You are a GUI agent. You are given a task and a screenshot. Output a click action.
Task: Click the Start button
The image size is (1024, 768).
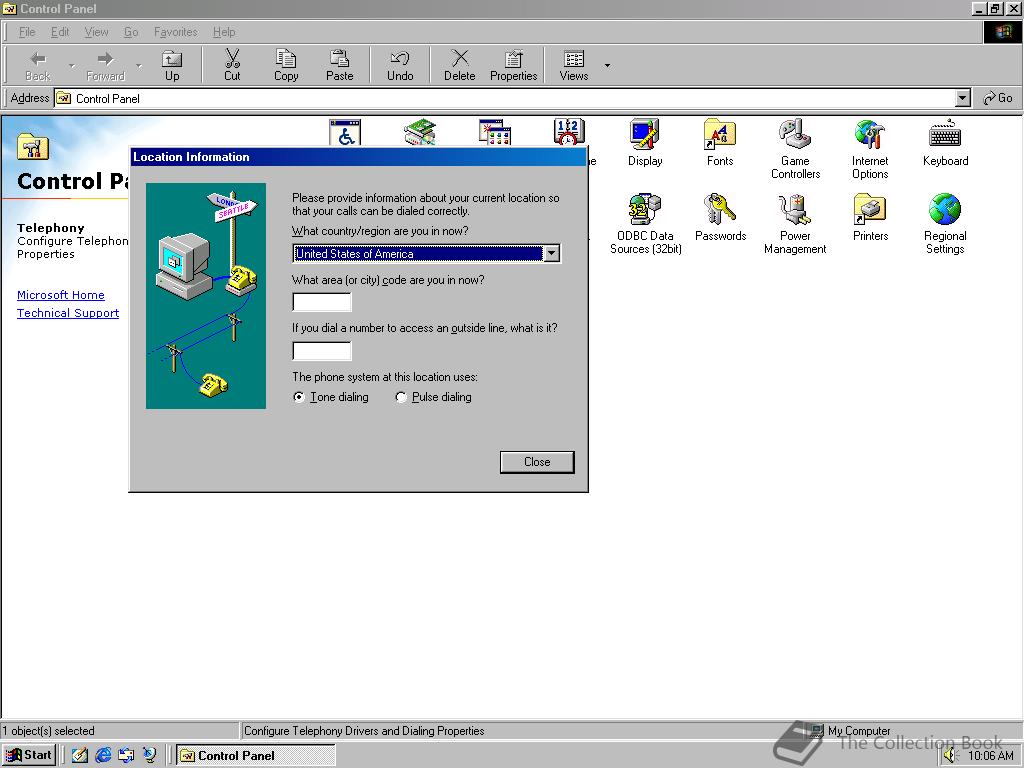point(29,755)
